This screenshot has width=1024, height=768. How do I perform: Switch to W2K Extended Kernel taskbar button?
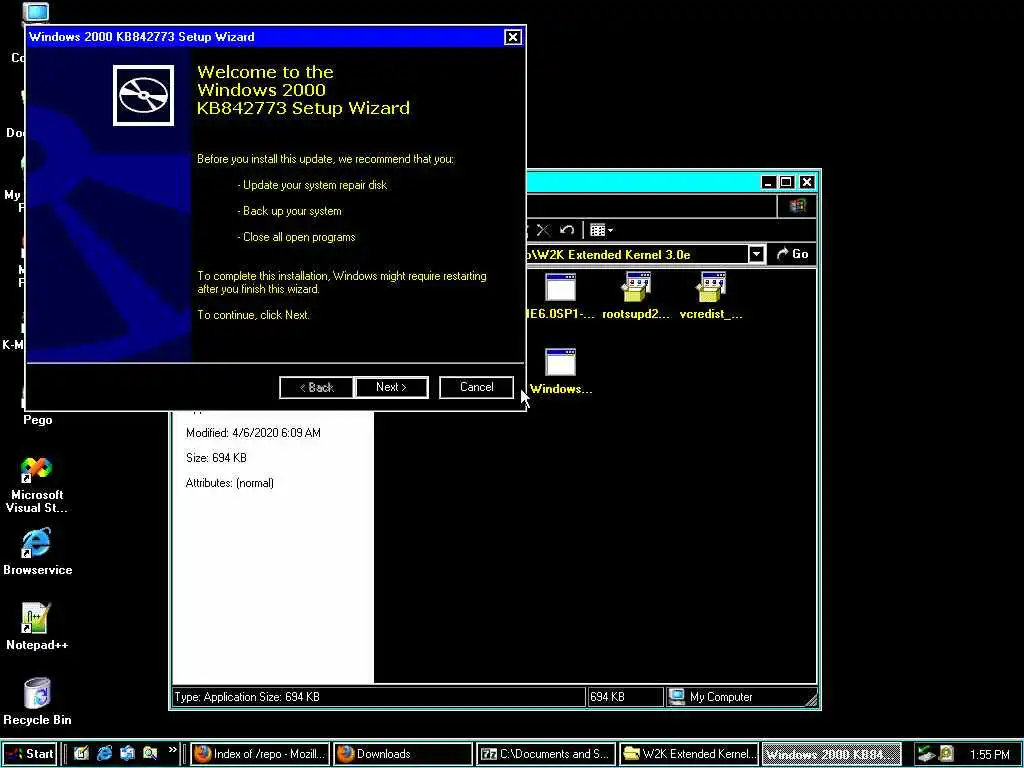coord(689,754)
